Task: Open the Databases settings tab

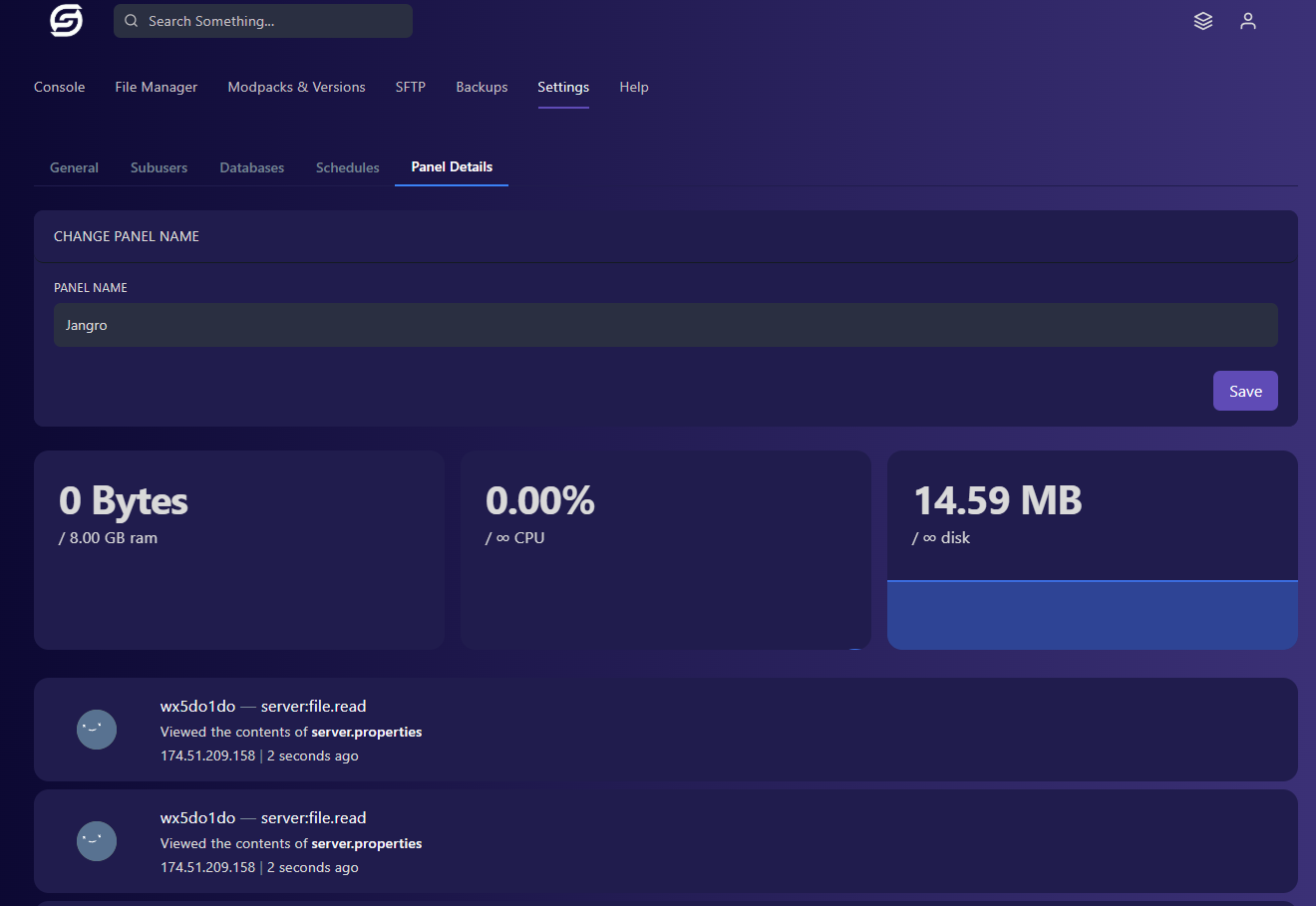Action: click(x=251, y=167)
